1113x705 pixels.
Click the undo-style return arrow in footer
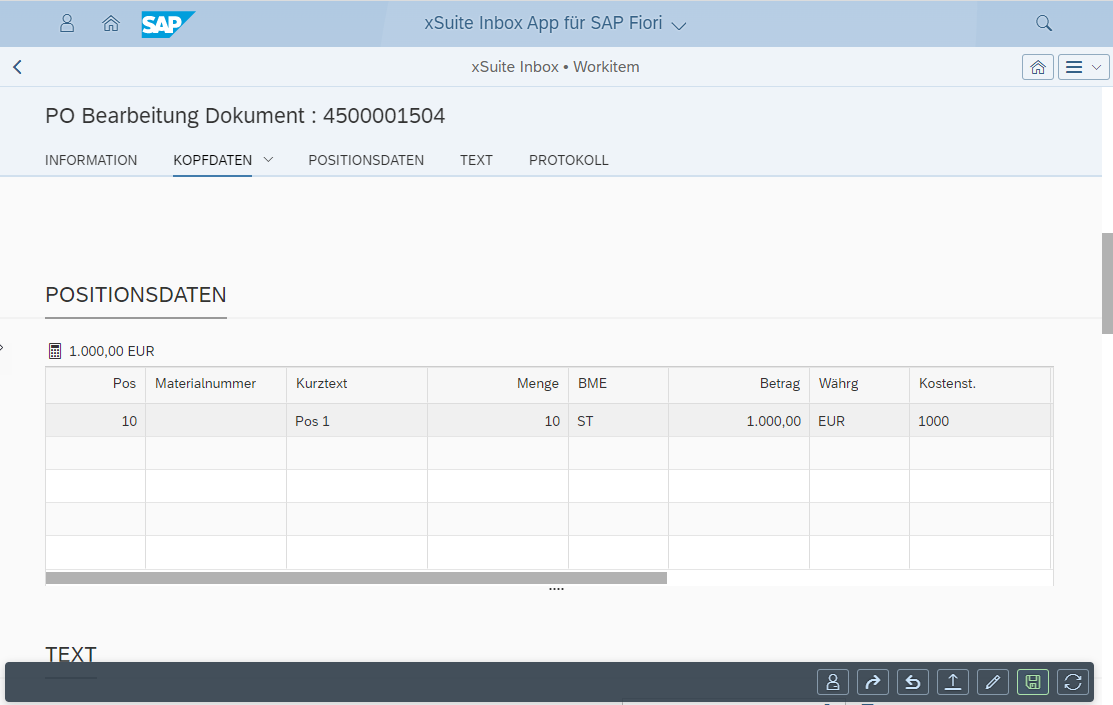[x=912, y=682]
